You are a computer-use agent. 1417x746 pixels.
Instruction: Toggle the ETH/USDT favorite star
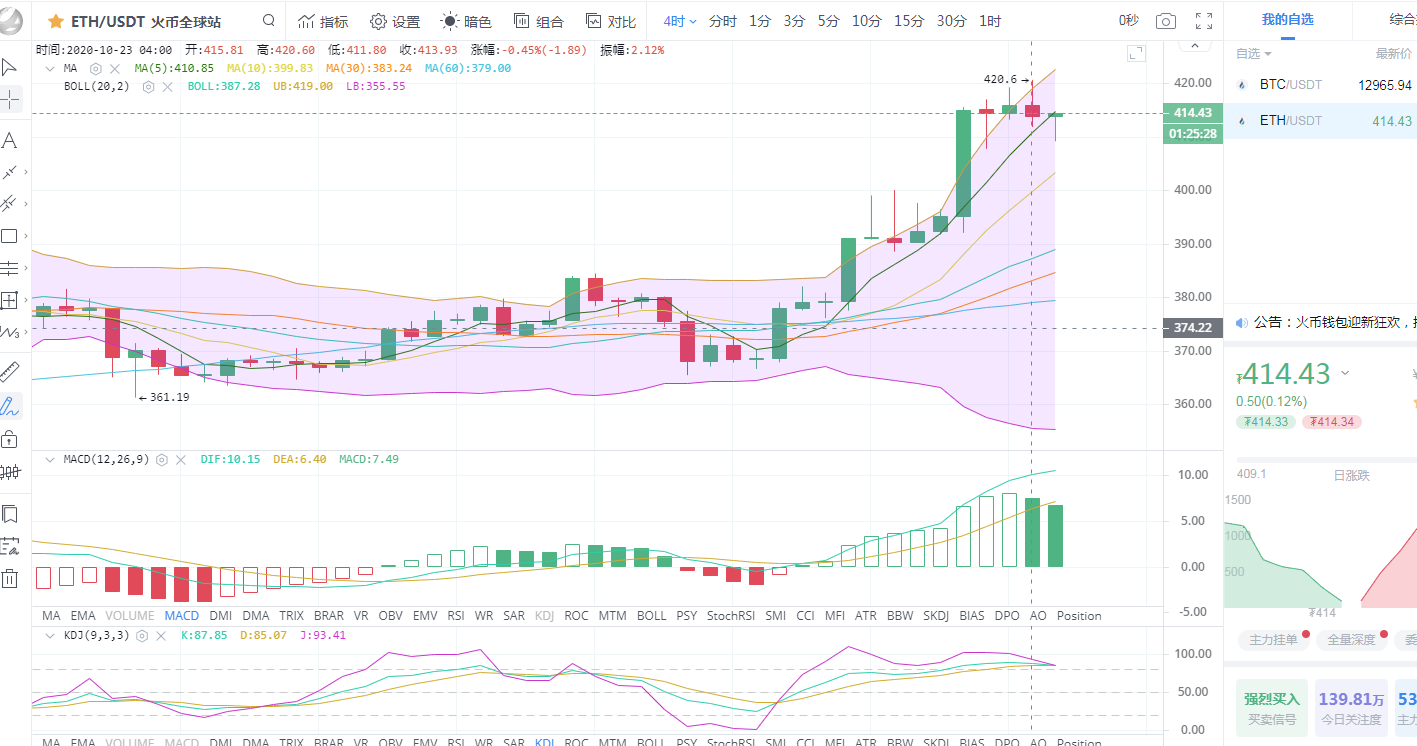[x=56, y=21]
